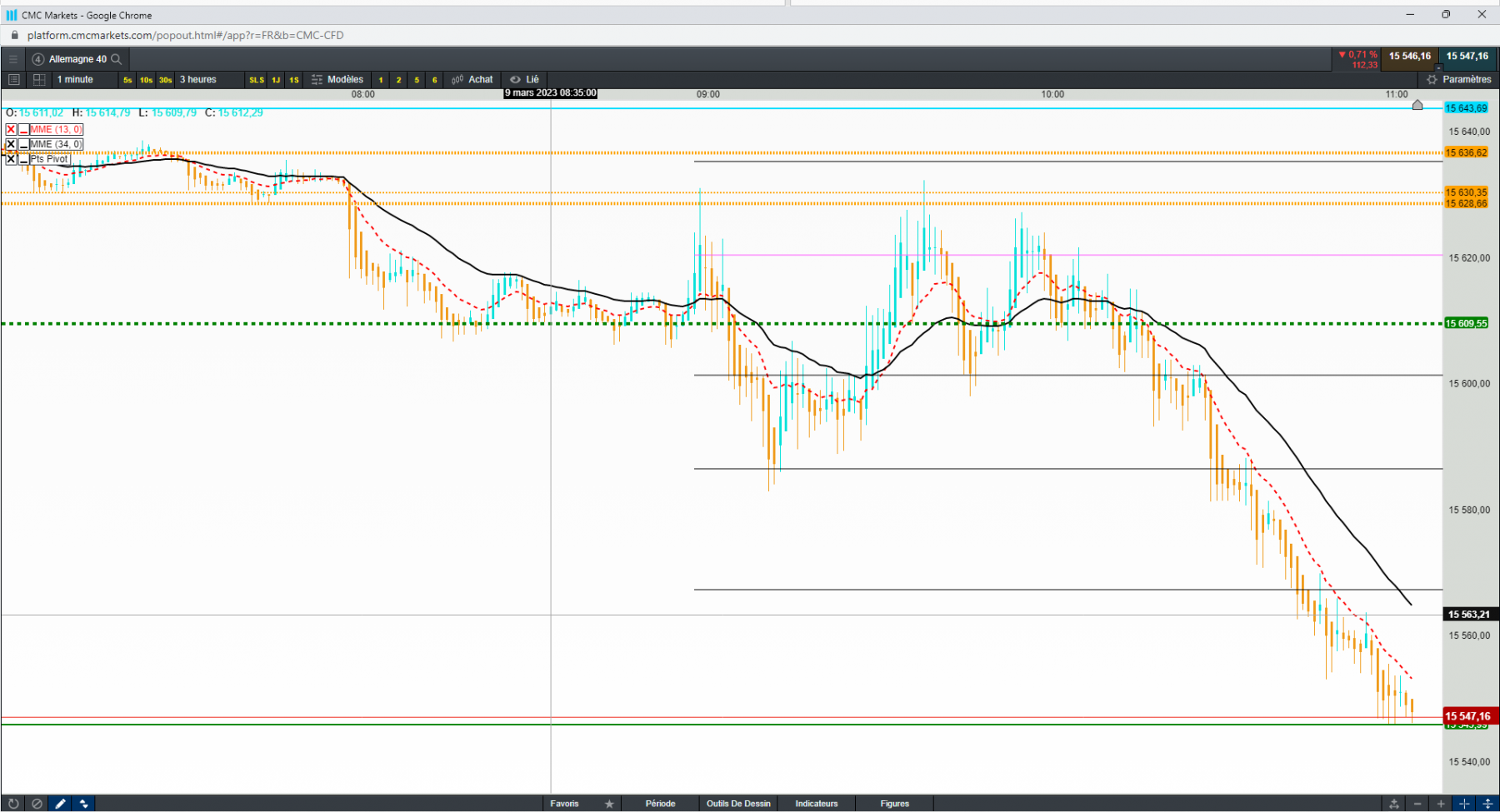Screen dimensions: 1500x812
Task: Click the auto-scale icon at bottom right
Action: [x=1394, y=804]
